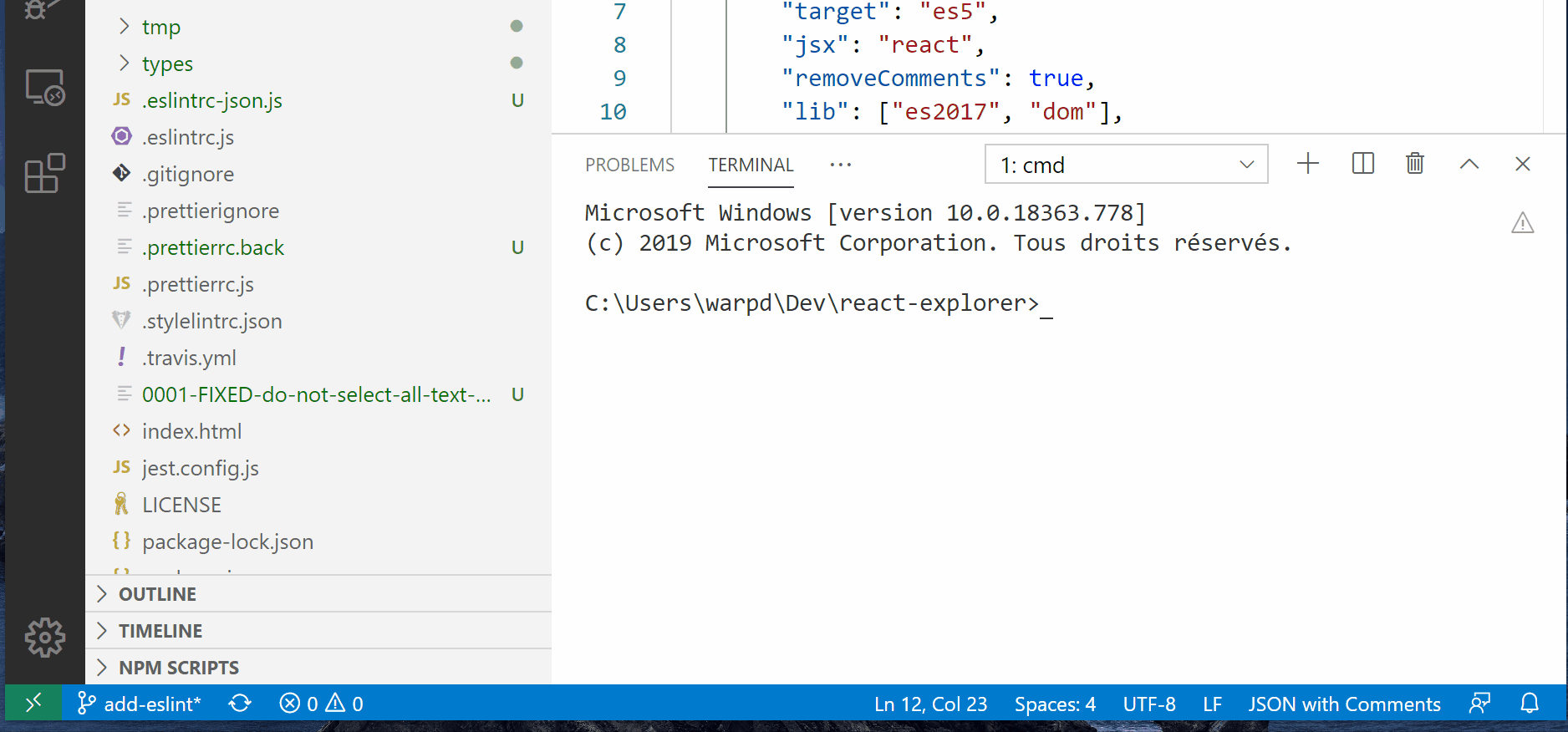Expand the OUTLINE section

(102, 594)
